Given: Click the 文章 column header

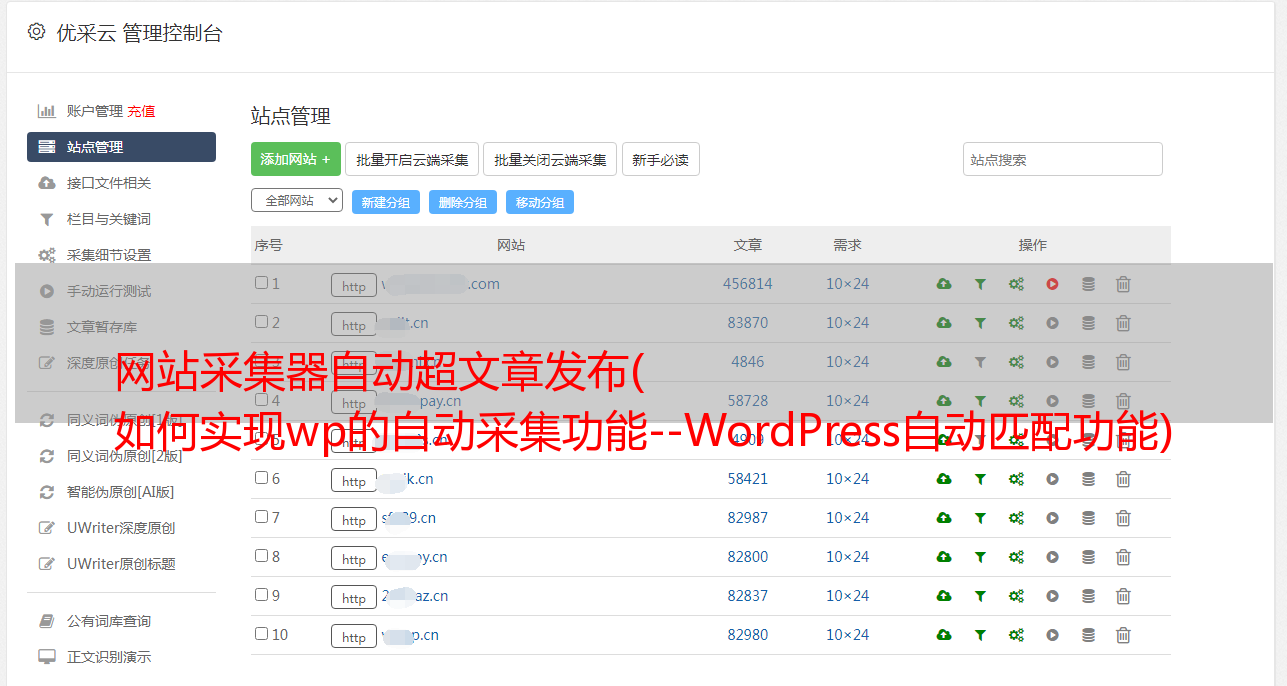Looking at the screenshot, I should [748, 245].
